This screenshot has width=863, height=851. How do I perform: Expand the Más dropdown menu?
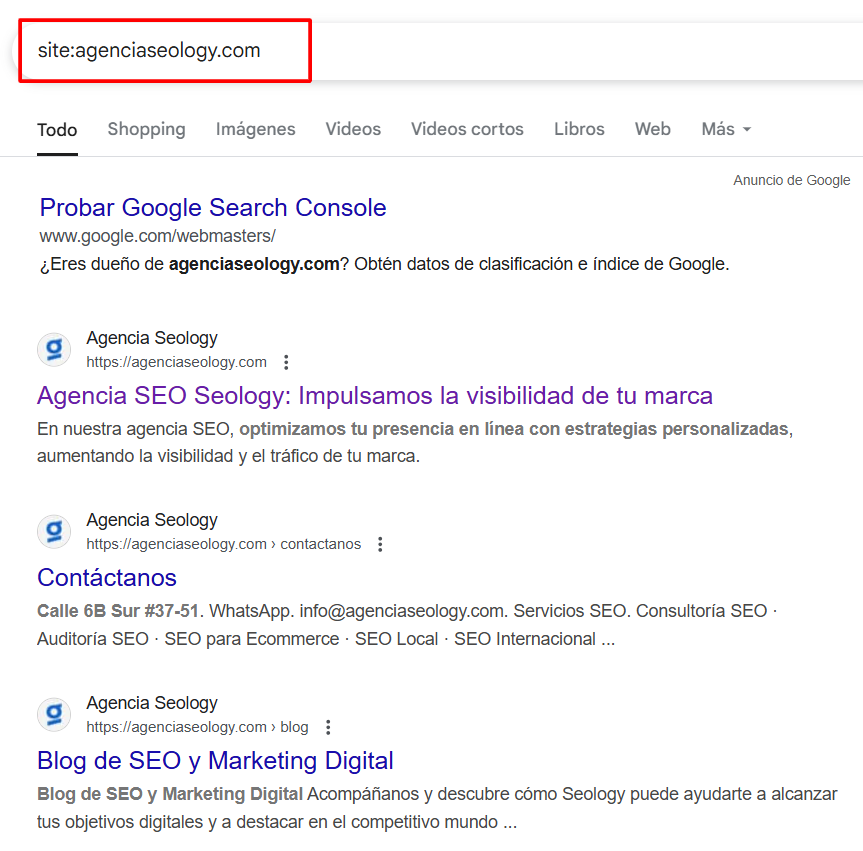point(725,129)
